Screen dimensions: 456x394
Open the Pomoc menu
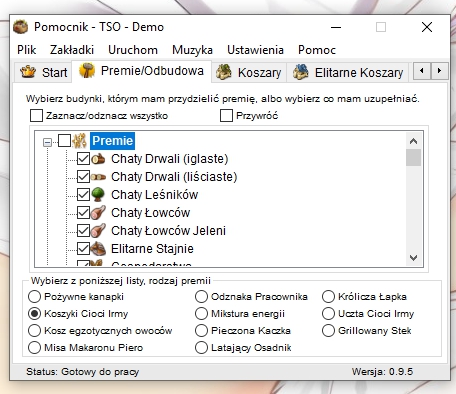[x=317, y=50]
